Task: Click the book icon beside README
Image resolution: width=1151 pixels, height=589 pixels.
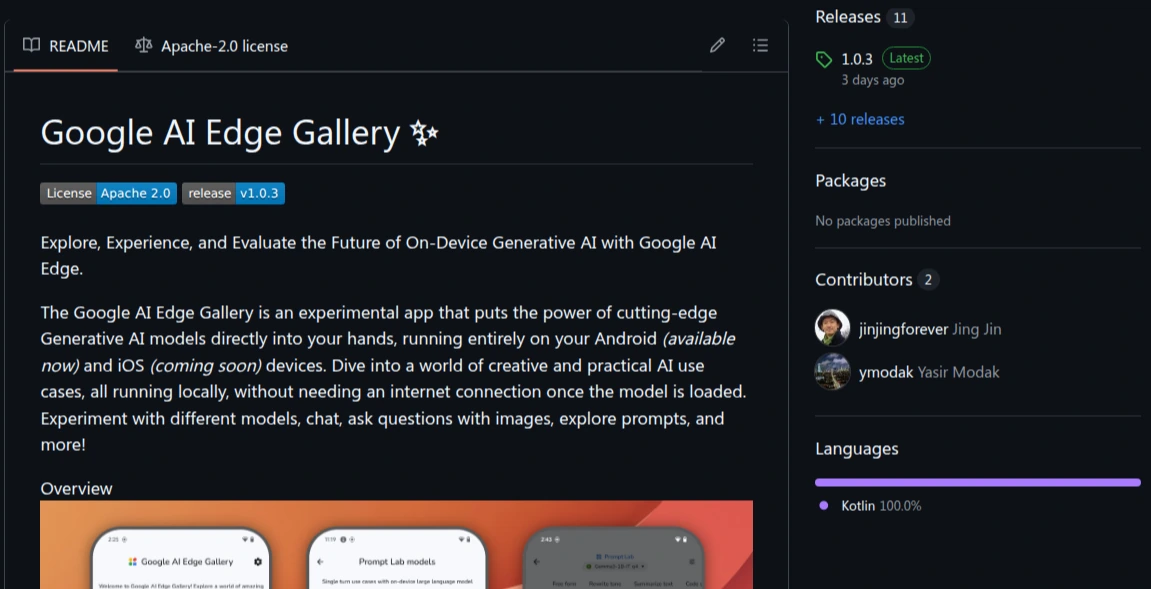Action: tap(31, 46)
